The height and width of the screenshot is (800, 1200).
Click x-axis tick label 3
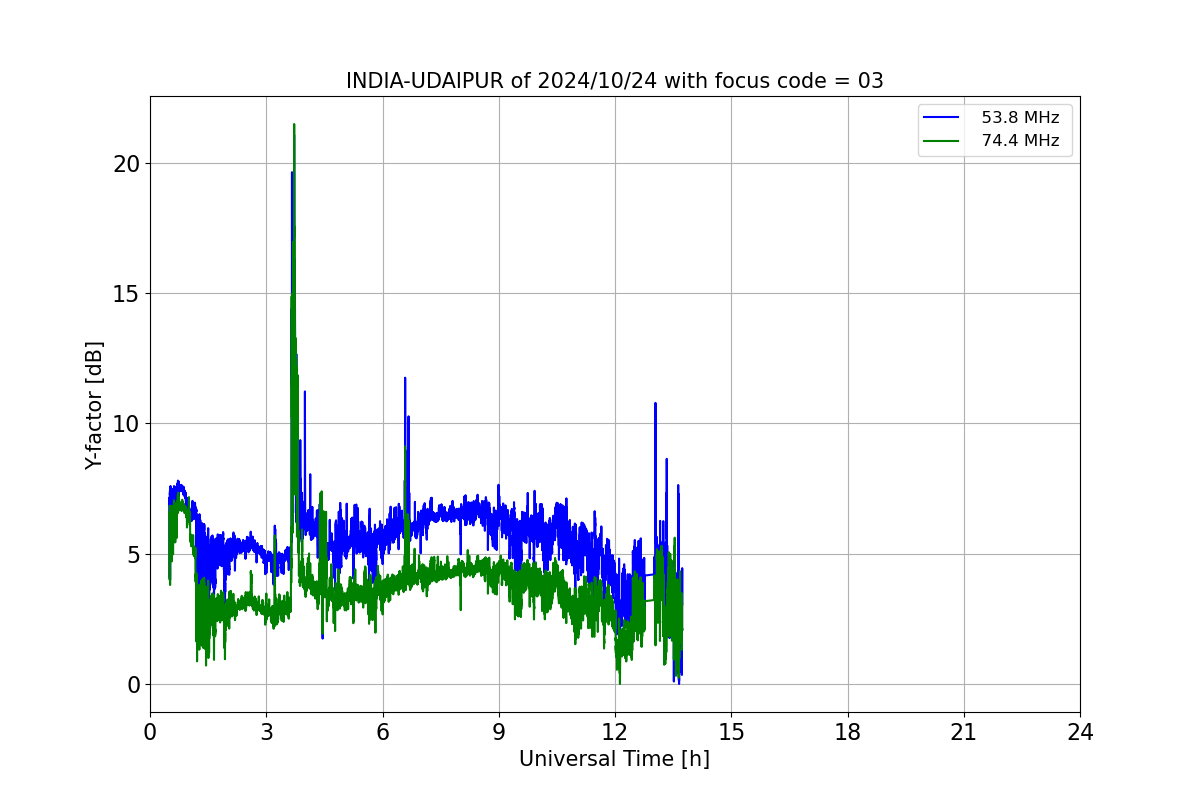(266, 732)
